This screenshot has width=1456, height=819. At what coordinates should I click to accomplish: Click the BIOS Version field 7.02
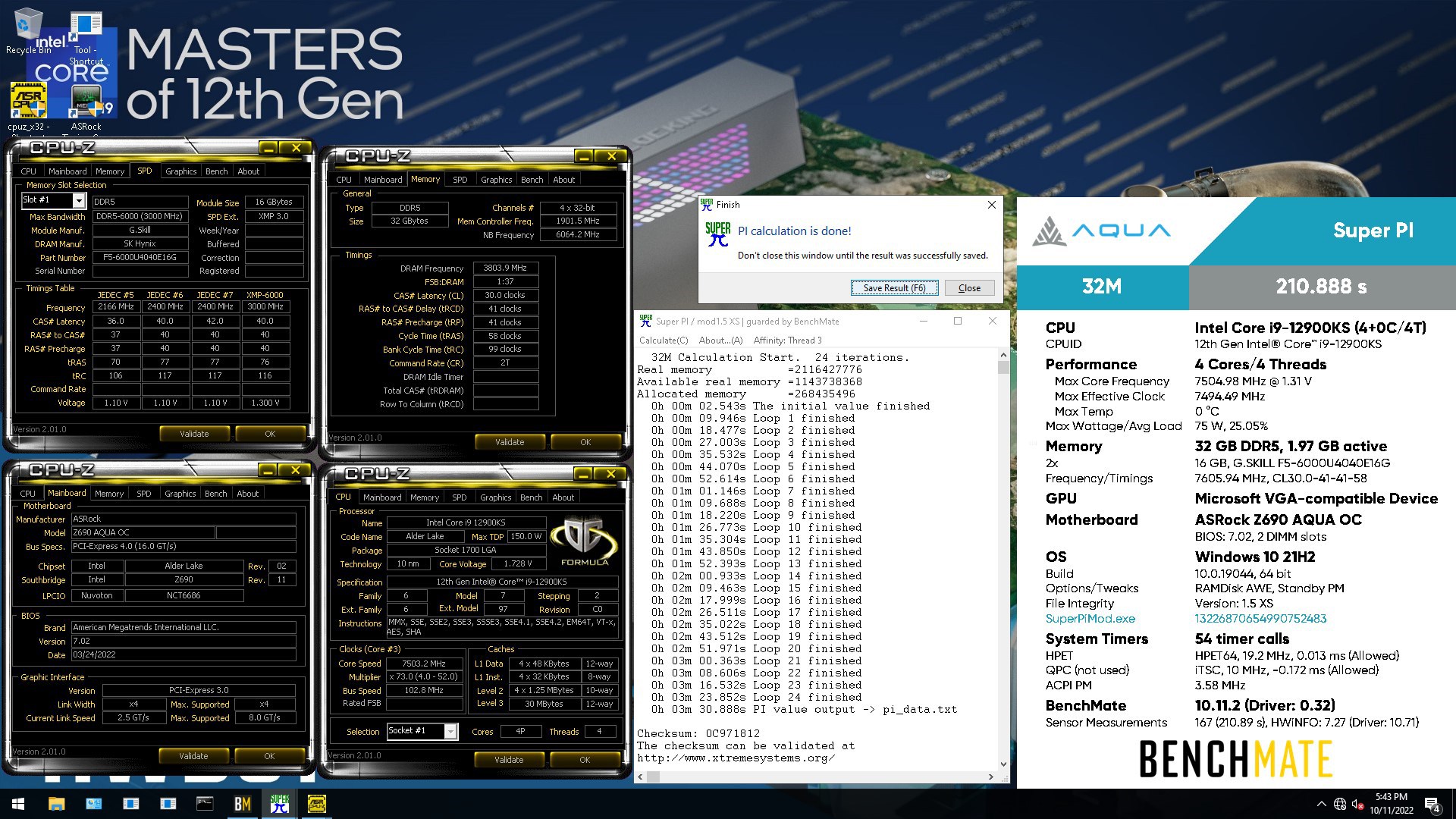click(183, 641)
